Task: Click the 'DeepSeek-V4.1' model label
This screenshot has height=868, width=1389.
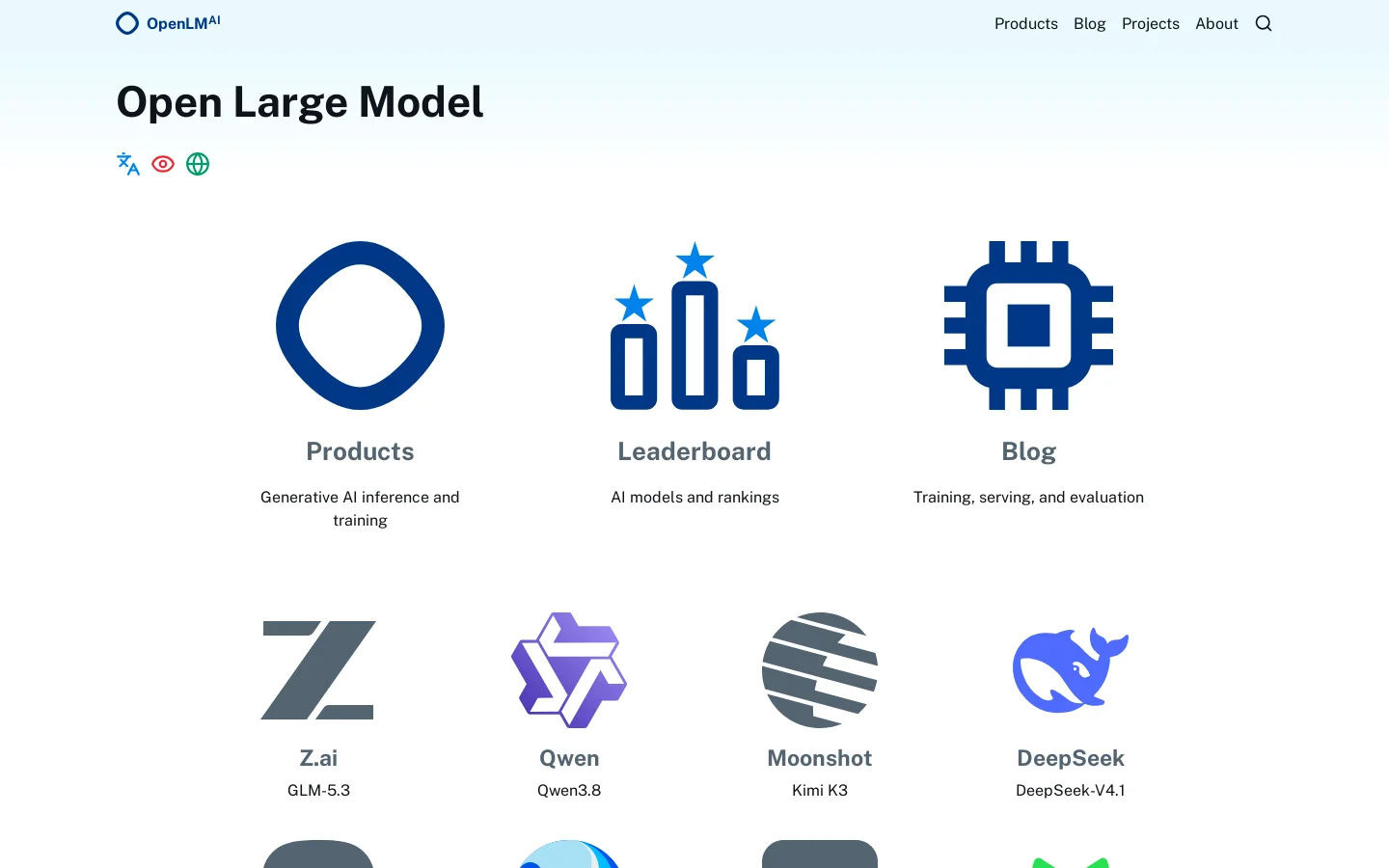Action: pos(1071,790)
